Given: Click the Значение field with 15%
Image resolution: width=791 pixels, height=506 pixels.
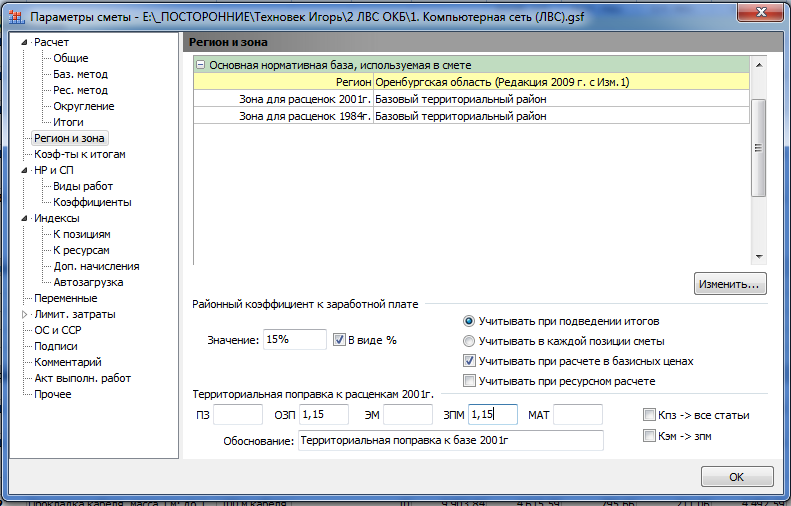Looking at the screenshot, I should click(295, 340).
